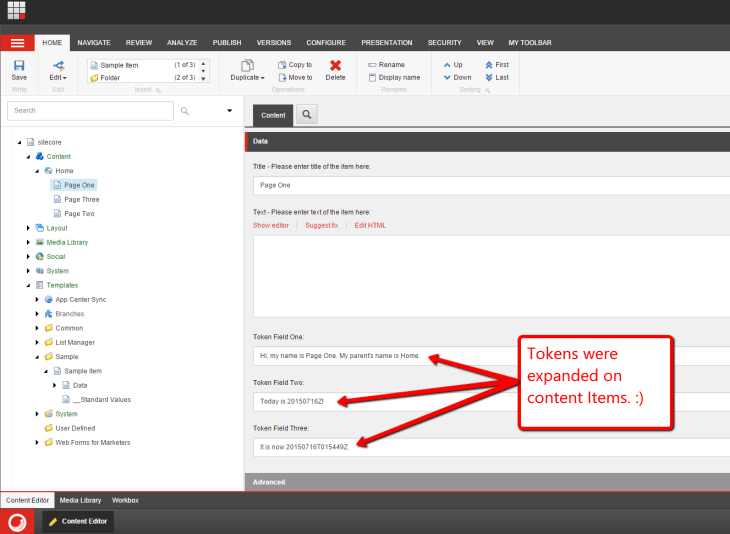
Task: Open the PRESENTATION ribbon tab
Action: pyautogui.click(x=386, y=43)
